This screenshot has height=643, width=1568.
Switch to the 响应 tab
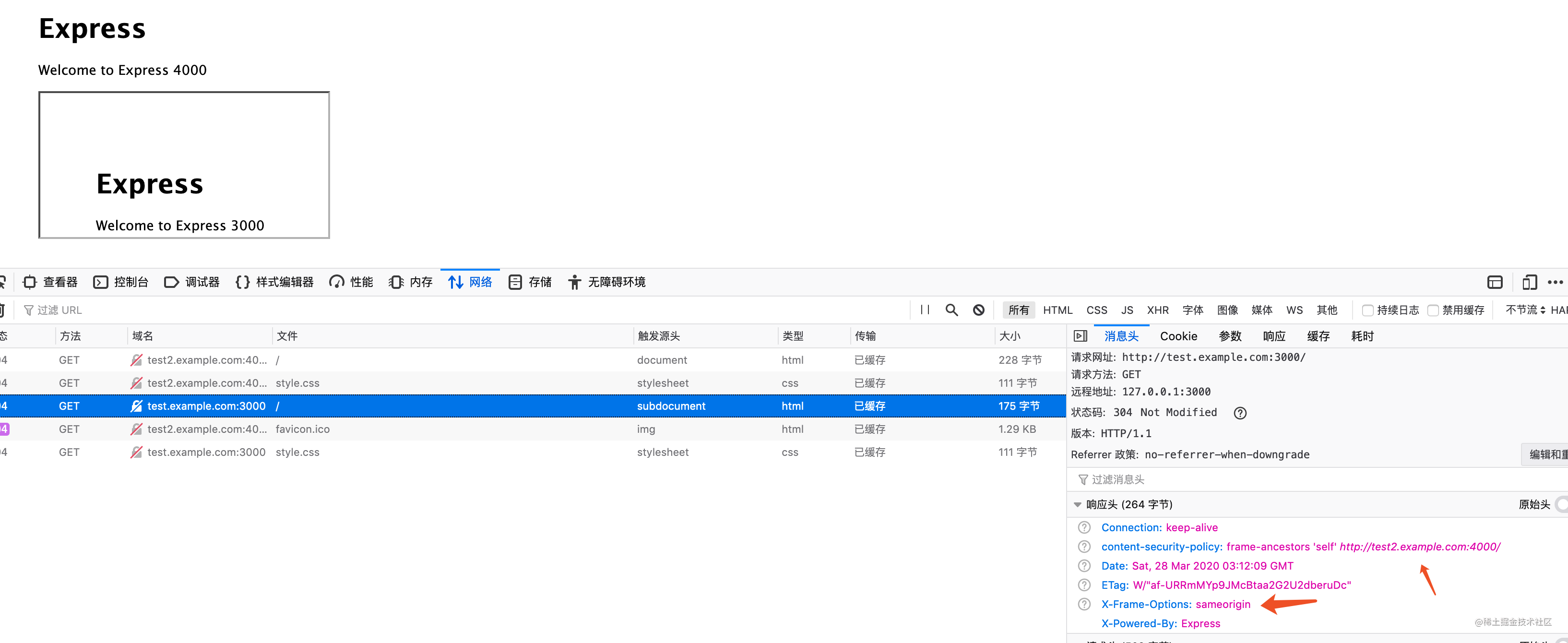(x=1273, y=335)
